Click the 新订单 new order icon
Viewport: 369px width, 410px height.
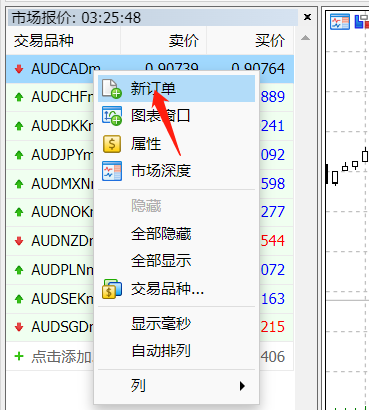click(x=112, y=89)
